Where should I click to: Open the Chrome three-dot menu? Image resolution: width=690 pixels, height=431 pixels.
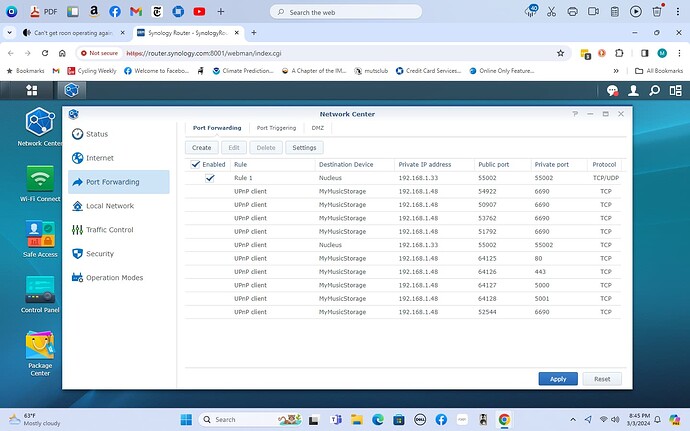pos(679,53)
